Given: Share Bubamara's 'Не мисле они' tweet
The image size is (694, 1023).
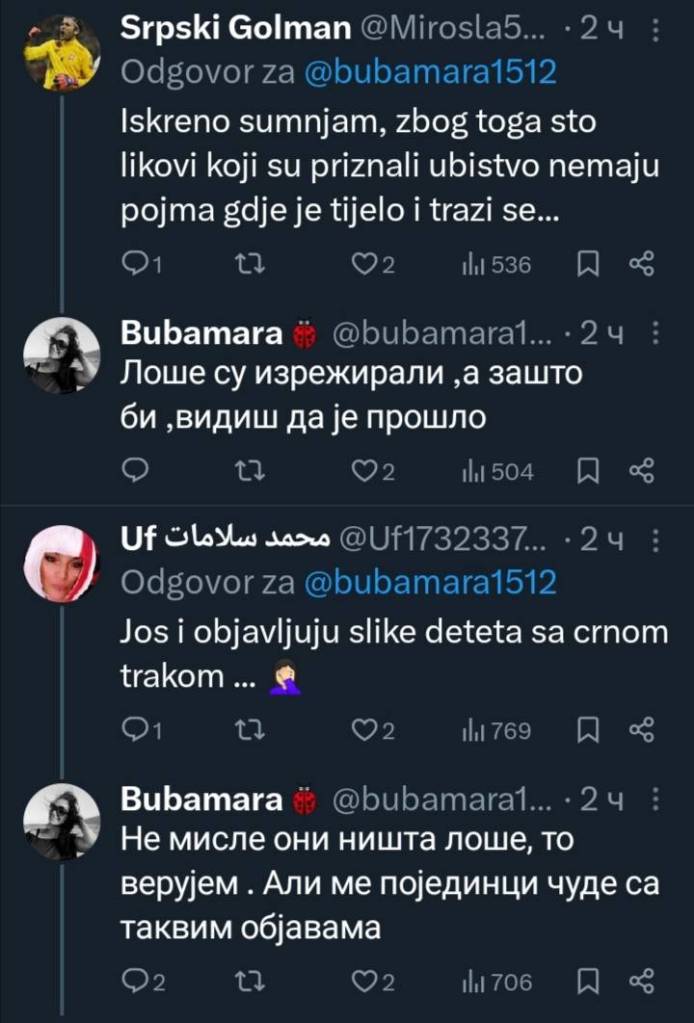Looking at the screenshot, I should pos(641,981).
